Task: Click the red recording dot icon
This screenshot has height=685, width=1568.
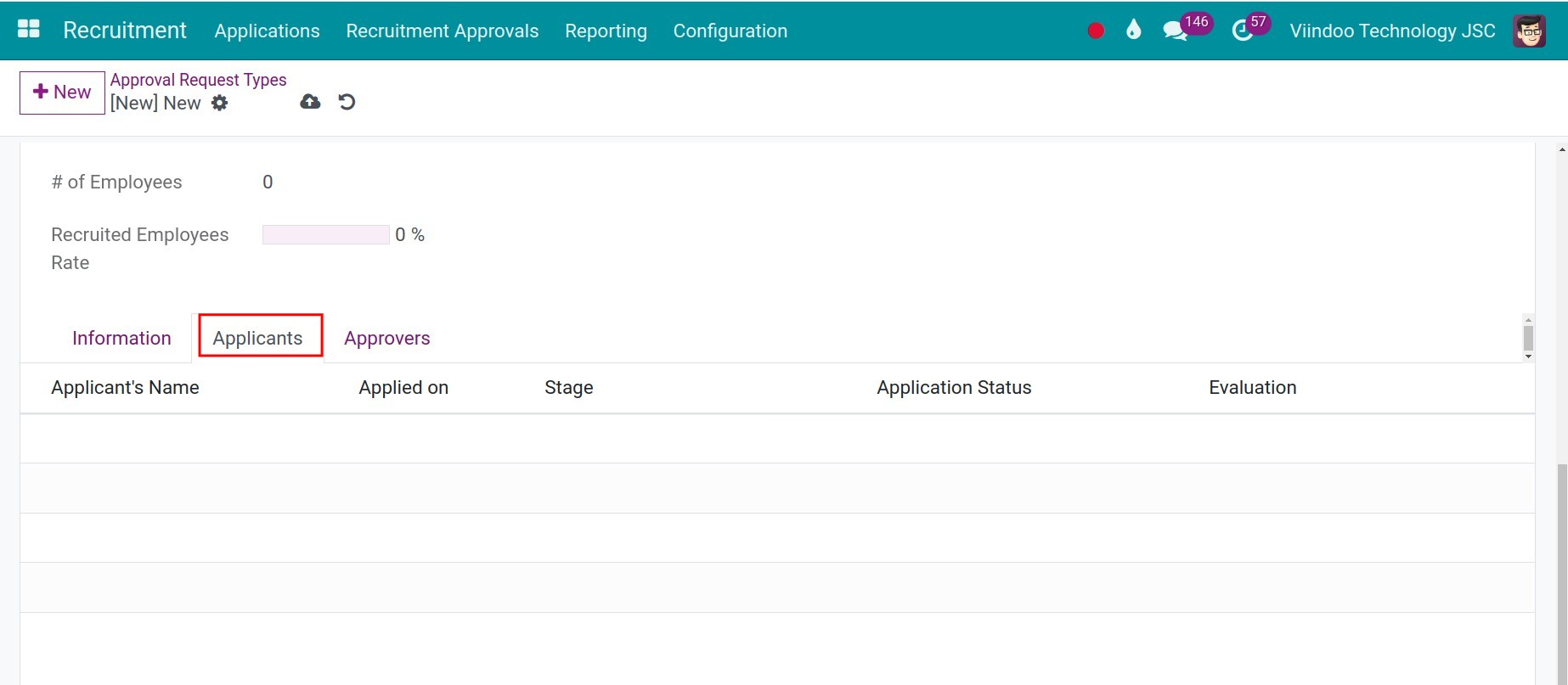Action: tap(1096, 31)
